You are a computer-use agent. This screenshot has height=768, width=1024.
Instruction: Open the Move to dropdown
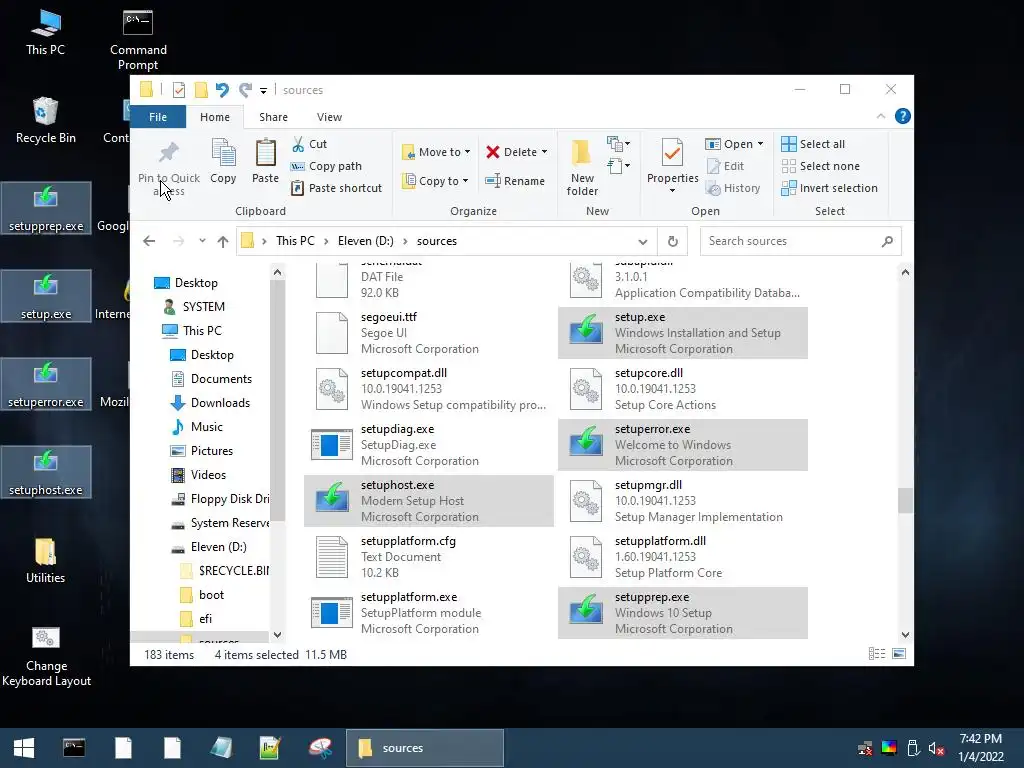pos(436,152)
